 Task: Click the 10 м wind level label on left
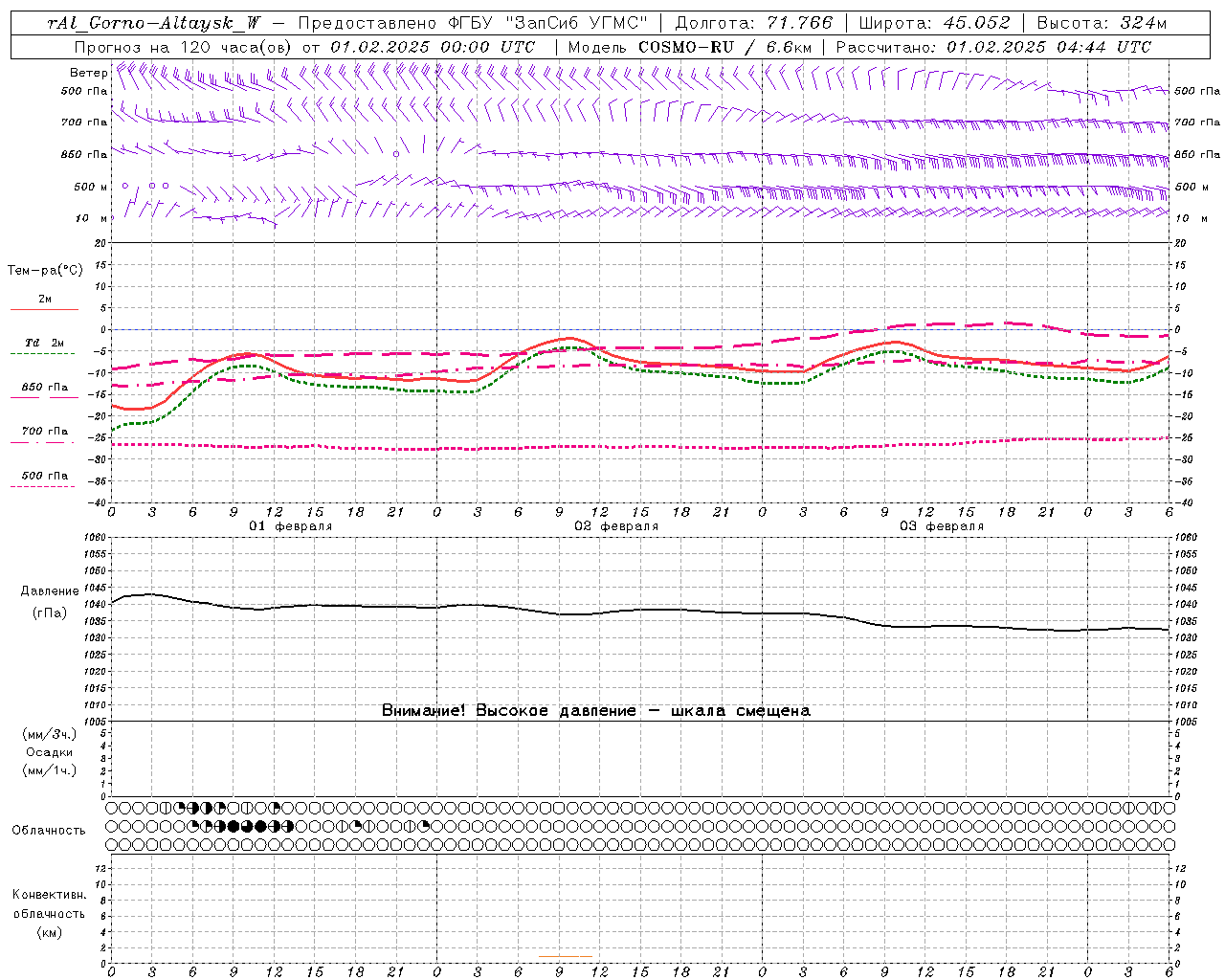point(92,218)
